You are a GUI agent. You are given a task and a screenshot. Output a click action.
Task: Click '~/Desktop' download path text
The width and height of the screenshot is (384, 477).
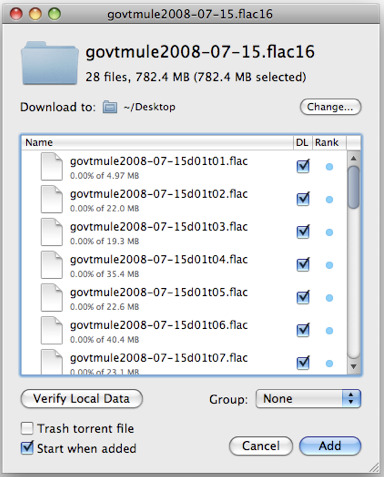(x=149, y=107)
